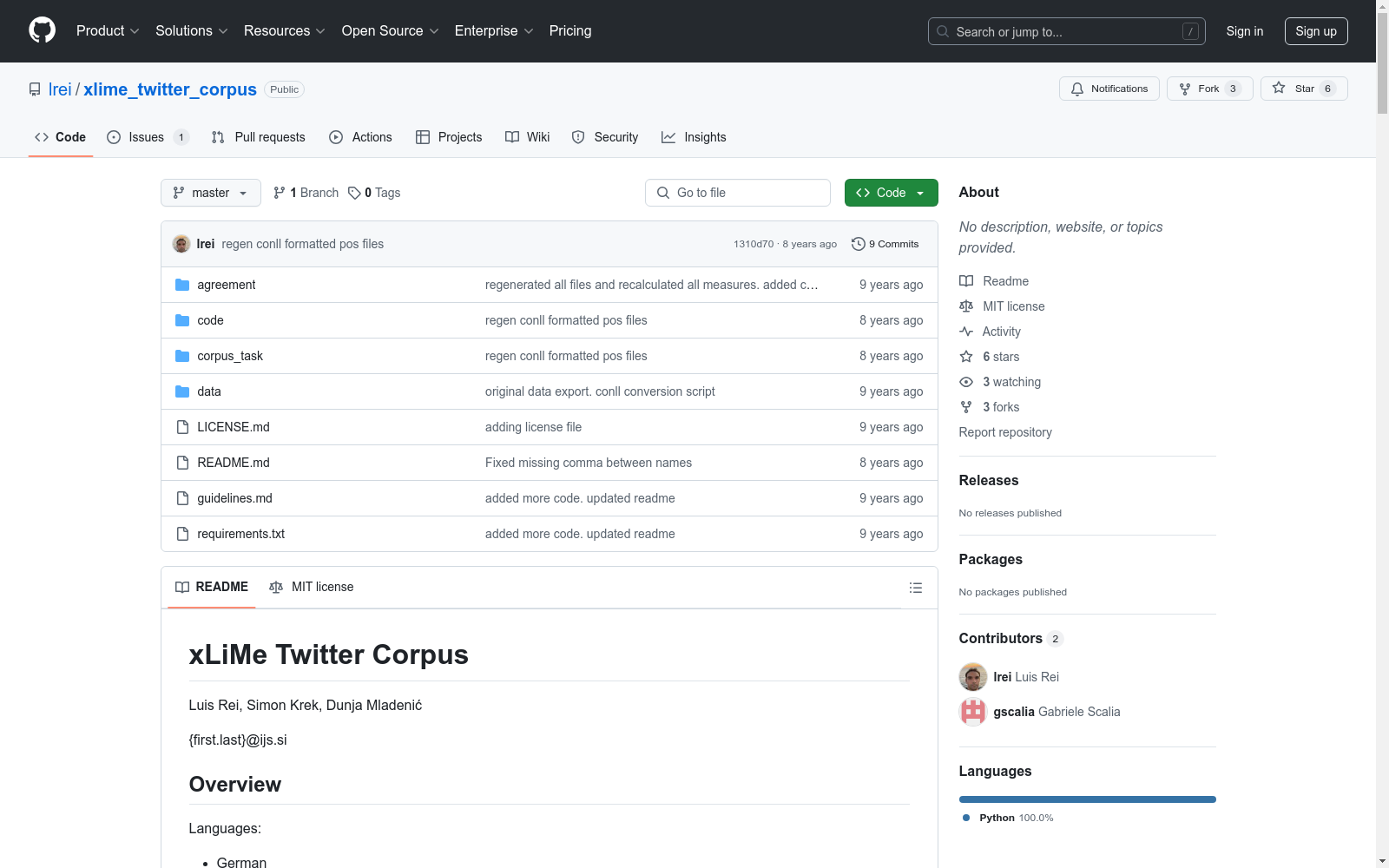Click the search magnifier icon in header
The image size is (1389, 868).
943,31
